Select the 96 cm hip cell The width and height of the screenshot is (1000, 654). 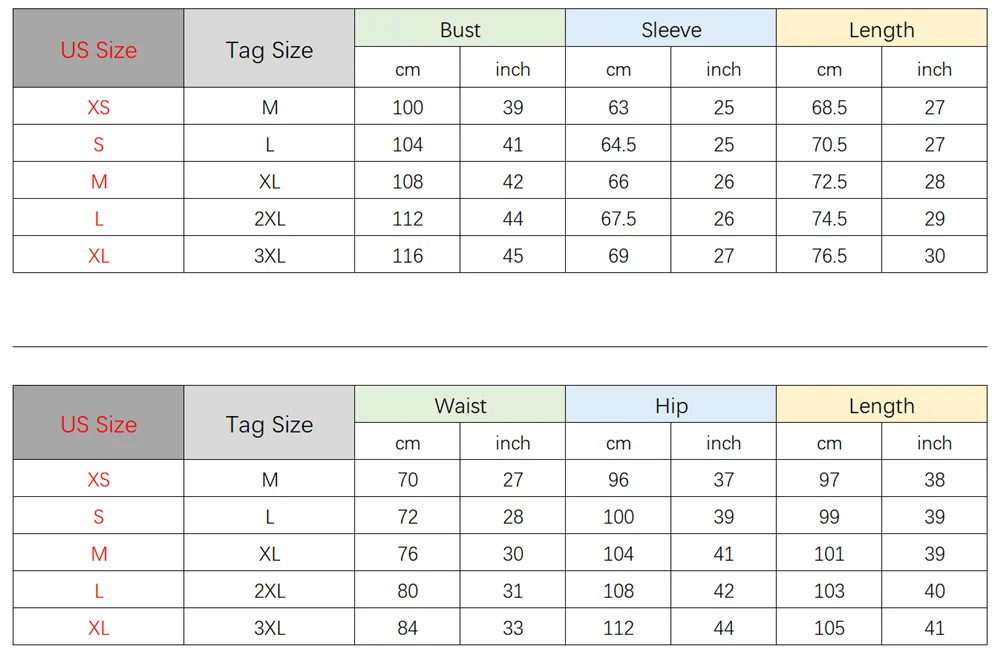point(618,480)
